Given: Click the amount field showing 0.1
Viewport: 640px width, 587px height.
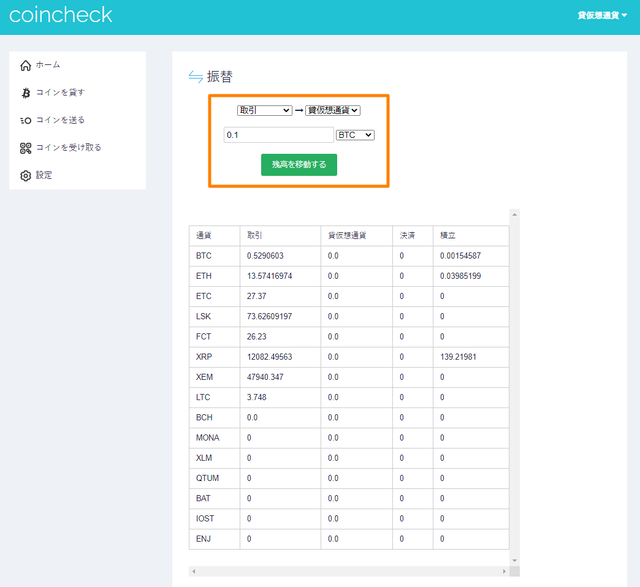Looking at the screenshot, I should [x=279, y=135].
